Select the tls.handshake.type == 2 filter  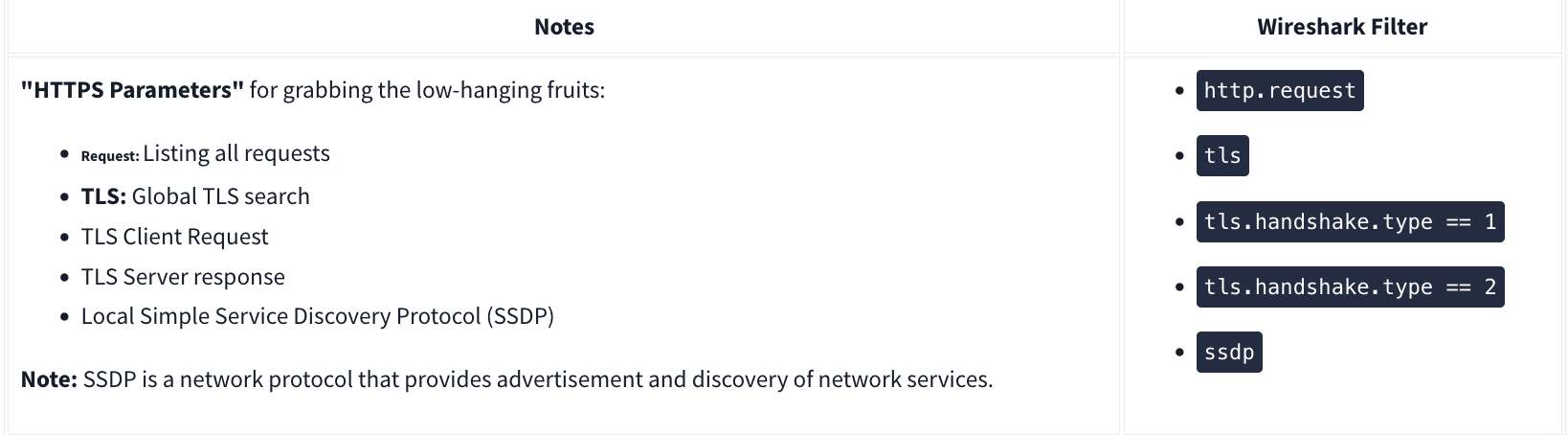click(1349, 287)
